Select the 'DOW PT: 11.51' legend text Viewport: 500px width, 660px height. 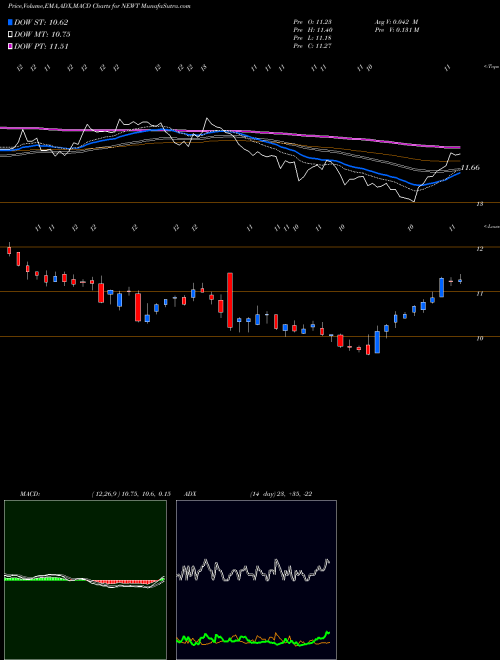point(41,46)
